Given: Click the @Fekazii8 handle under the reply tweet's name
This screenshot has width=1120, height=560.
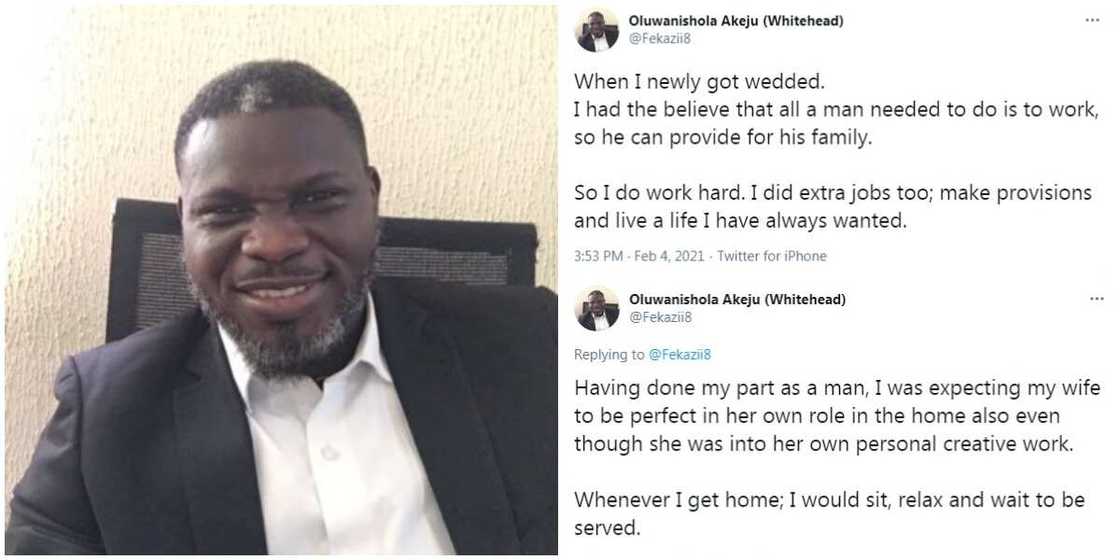Looking at the screenshot, I should coord(660,318).
